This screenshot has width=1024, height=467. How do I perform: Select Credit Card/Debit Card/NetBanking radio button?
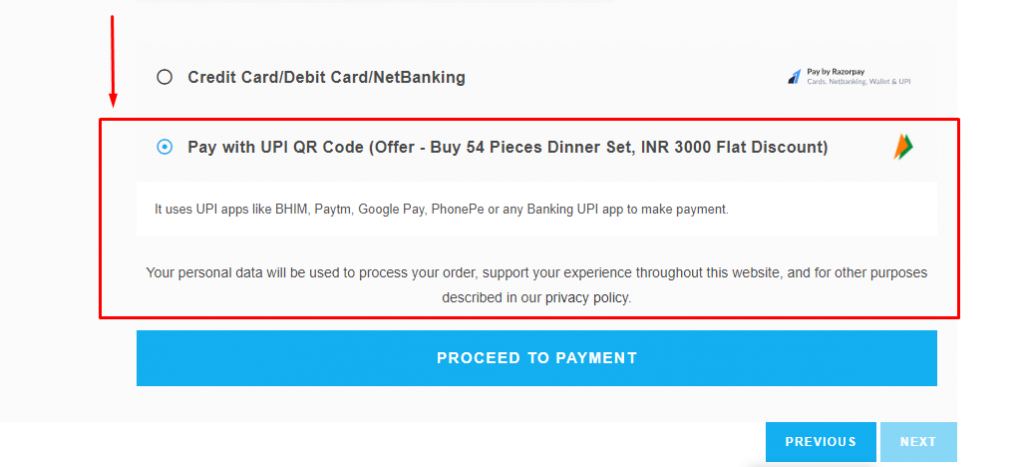(x=165, y=77)
